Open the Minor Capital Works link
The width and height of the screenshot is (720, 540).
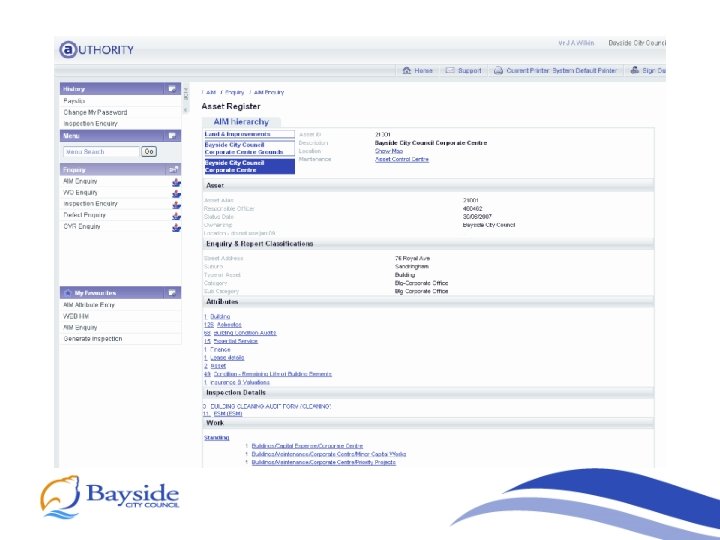click(x=329, y=454)
